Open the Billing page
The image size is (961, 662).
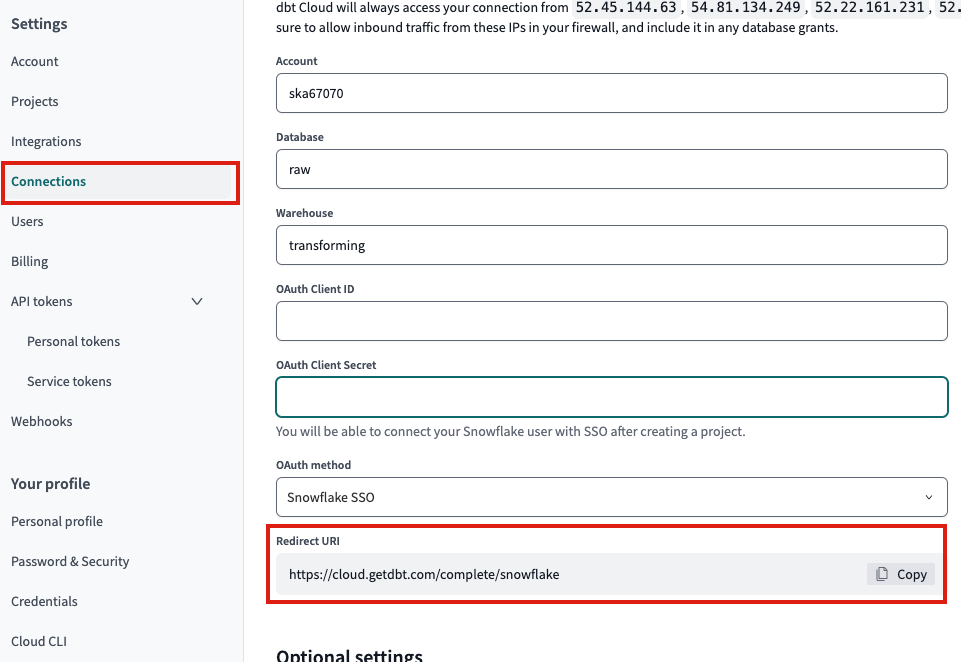(x=30, y=262)
